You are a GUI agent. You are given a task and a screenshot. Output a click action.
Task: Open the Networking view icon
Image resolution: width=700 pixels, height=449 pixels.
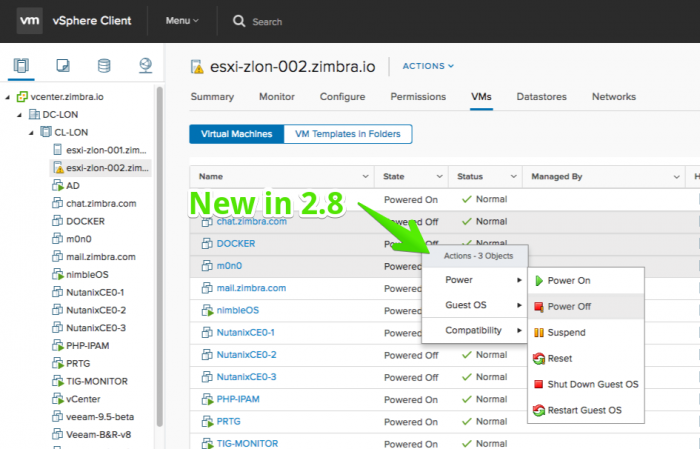pyautogui.click(x=146, y=66)
